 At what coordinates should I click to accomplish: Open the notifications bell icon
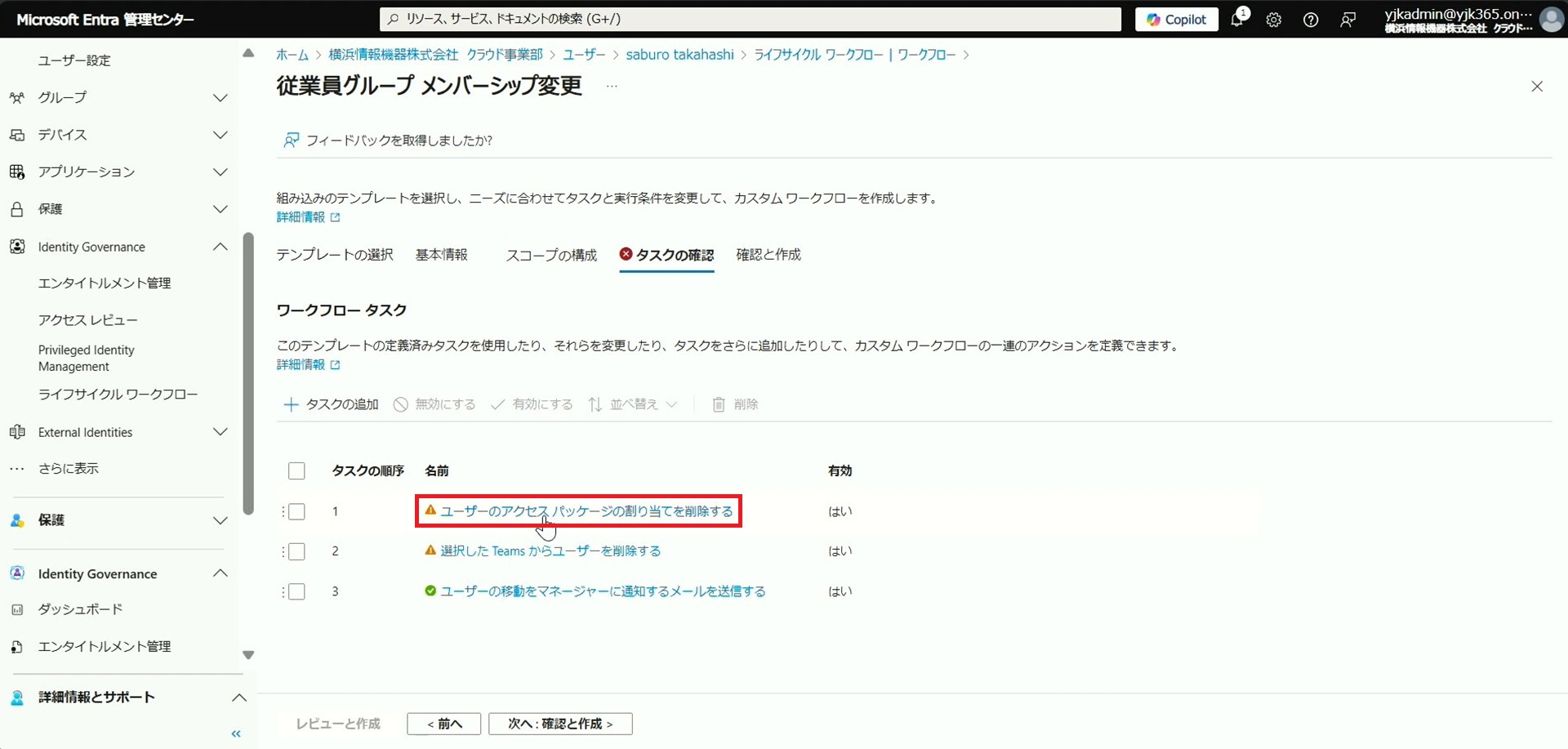pyautogui.click(x=1237, y=20)
